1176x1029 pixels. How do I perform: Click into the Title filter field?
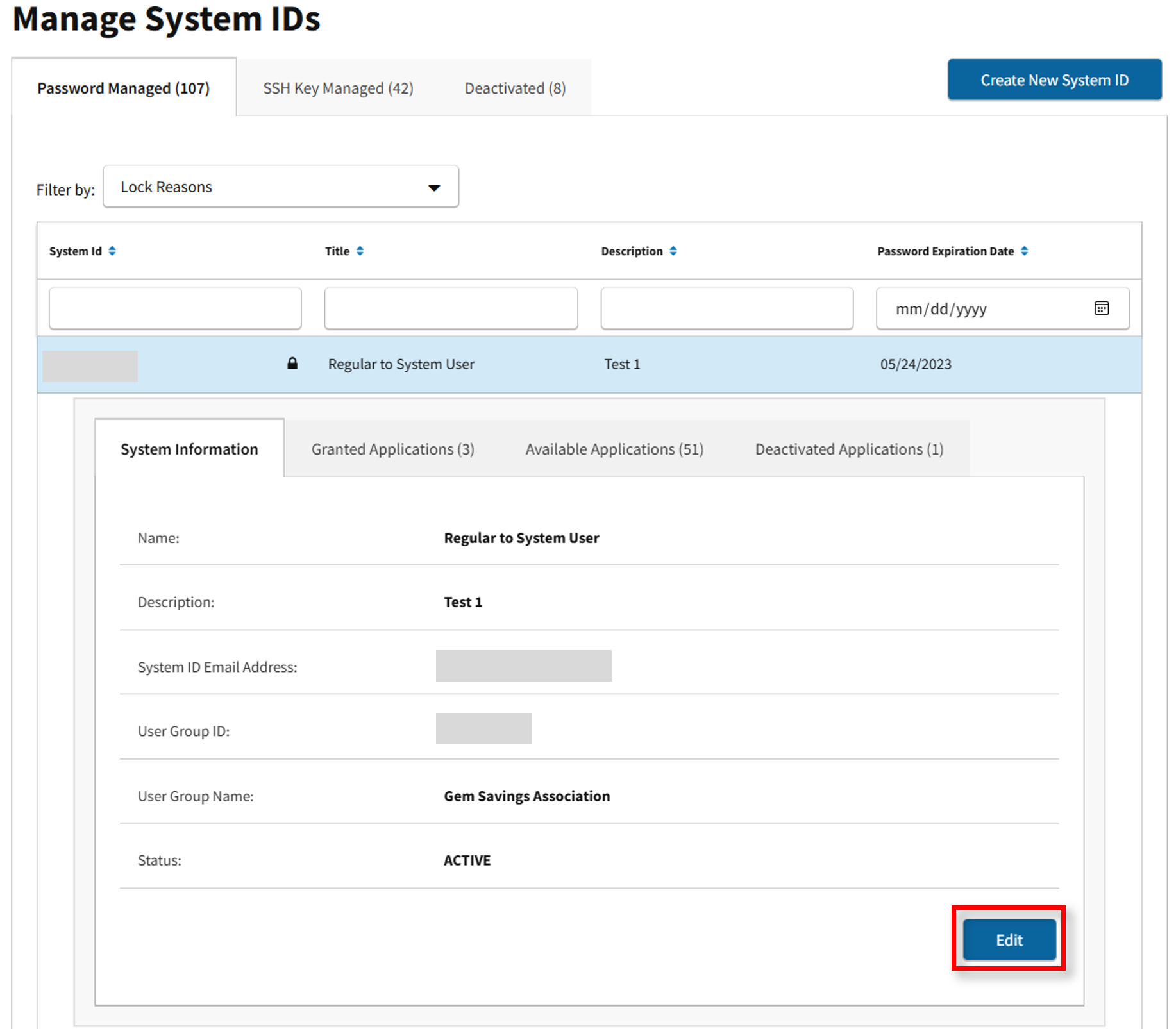tap(451, 308)
